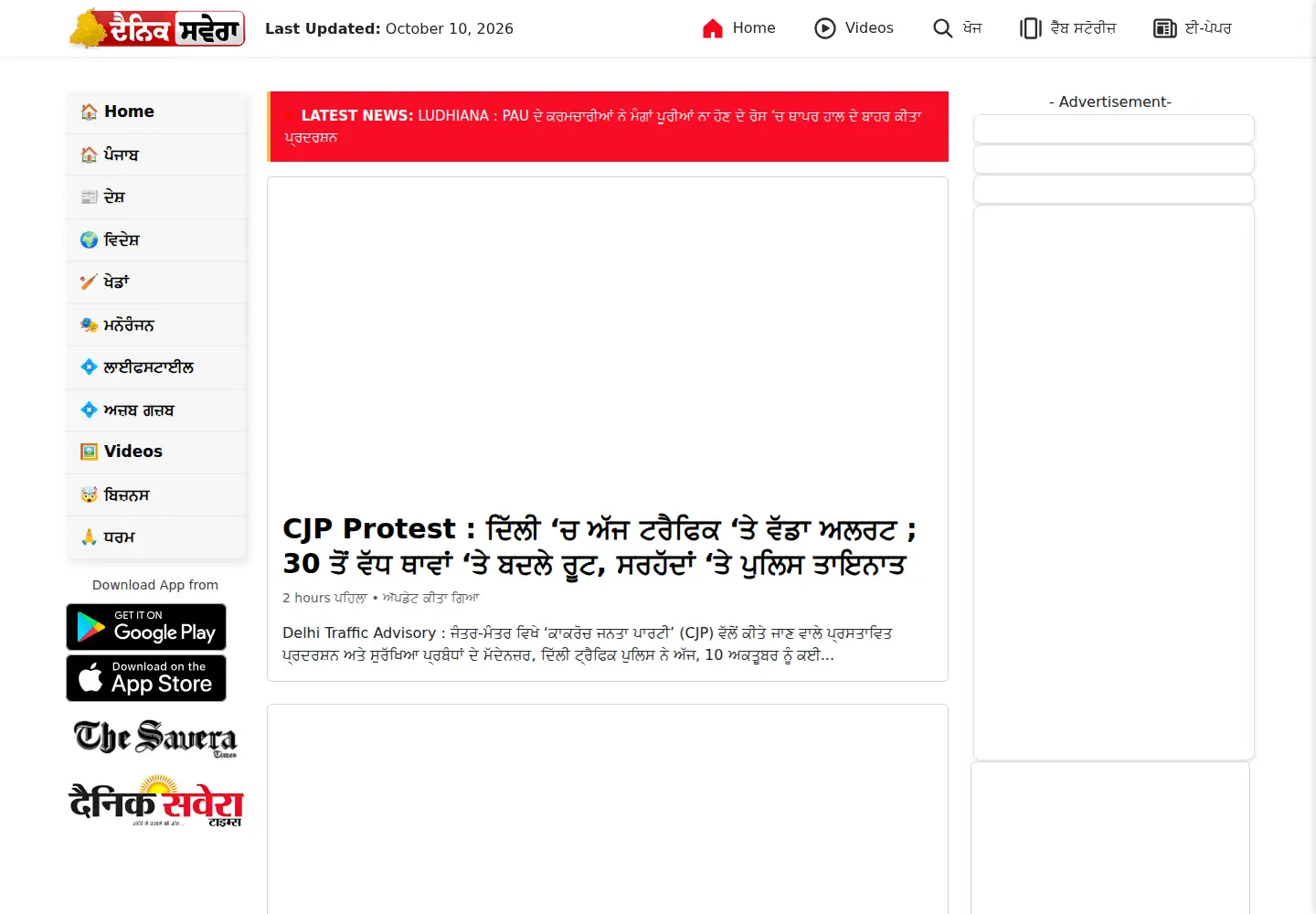Open the Hindi Dainik Savera Times logo

click(156, 802)
